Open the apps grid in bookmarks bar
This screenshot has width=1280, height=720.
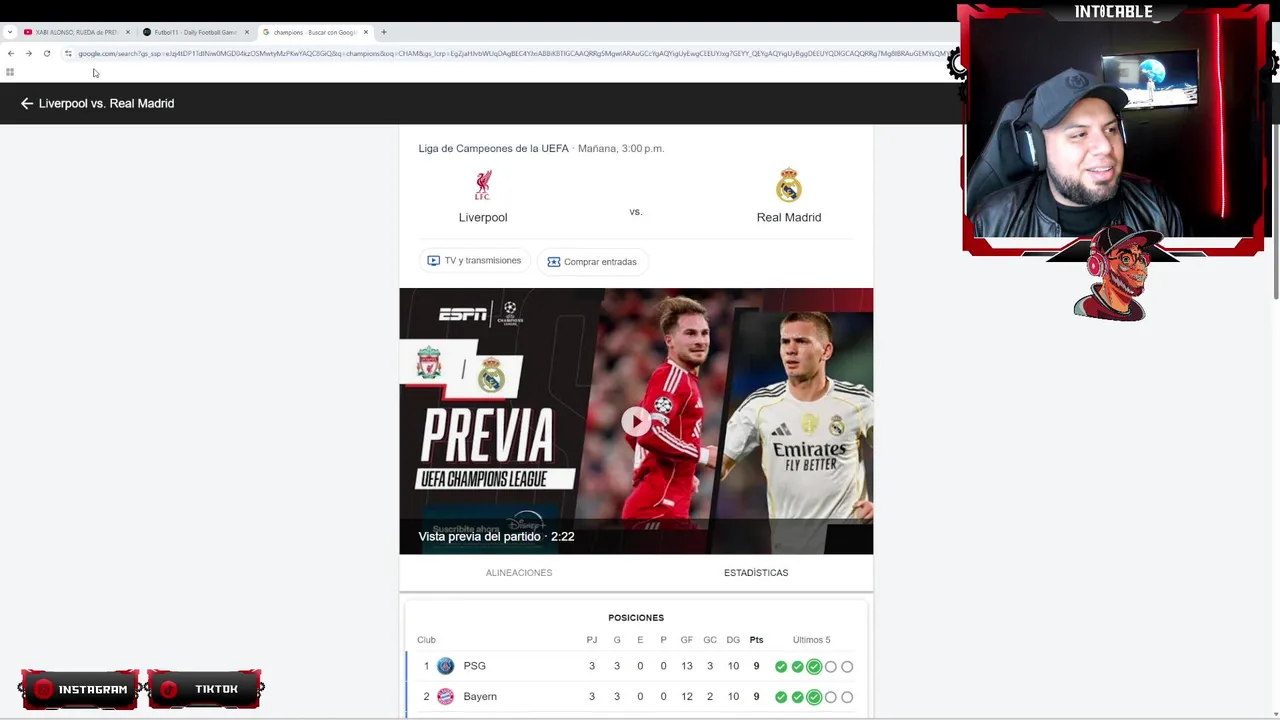click(10, 72)
